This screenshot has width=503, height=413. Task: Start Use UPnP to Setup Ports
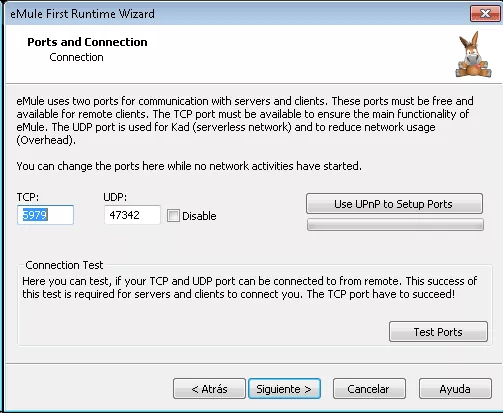pos(394,204)
